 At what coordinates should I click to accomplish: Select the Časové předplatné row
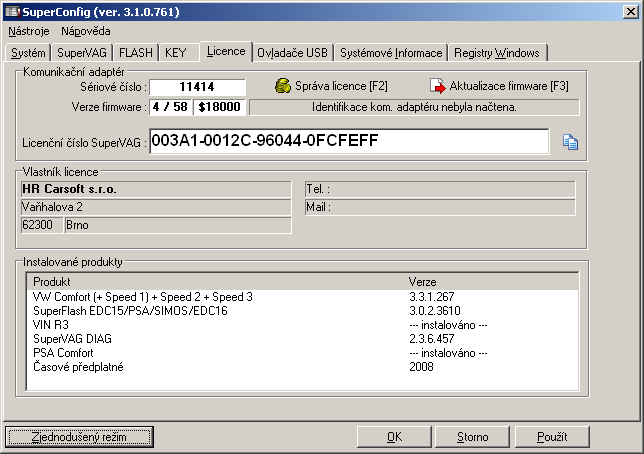pyautogui.click(x=302, y=367)
